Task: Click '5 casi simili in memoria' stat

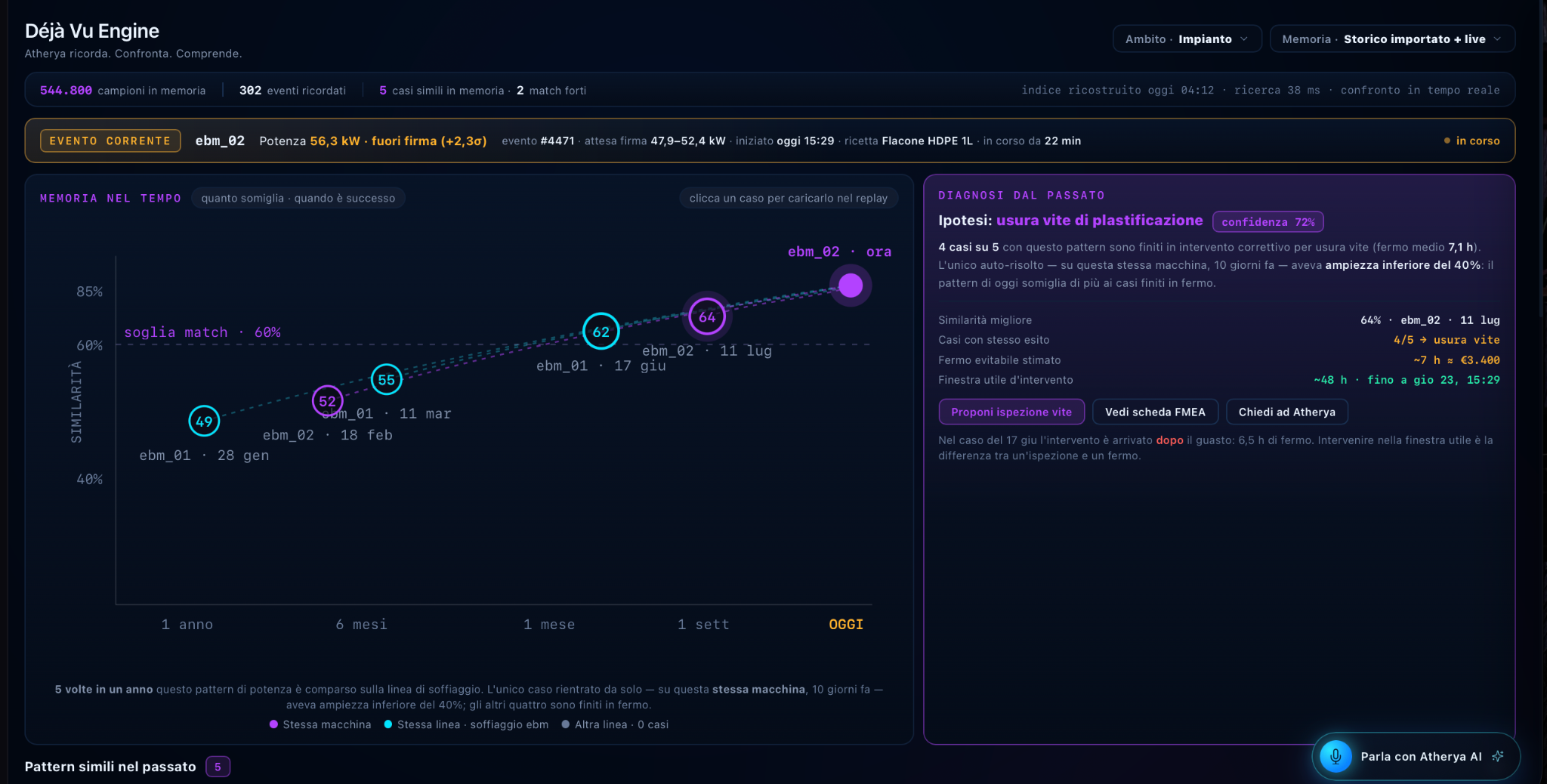Action: tap(442, 91)
